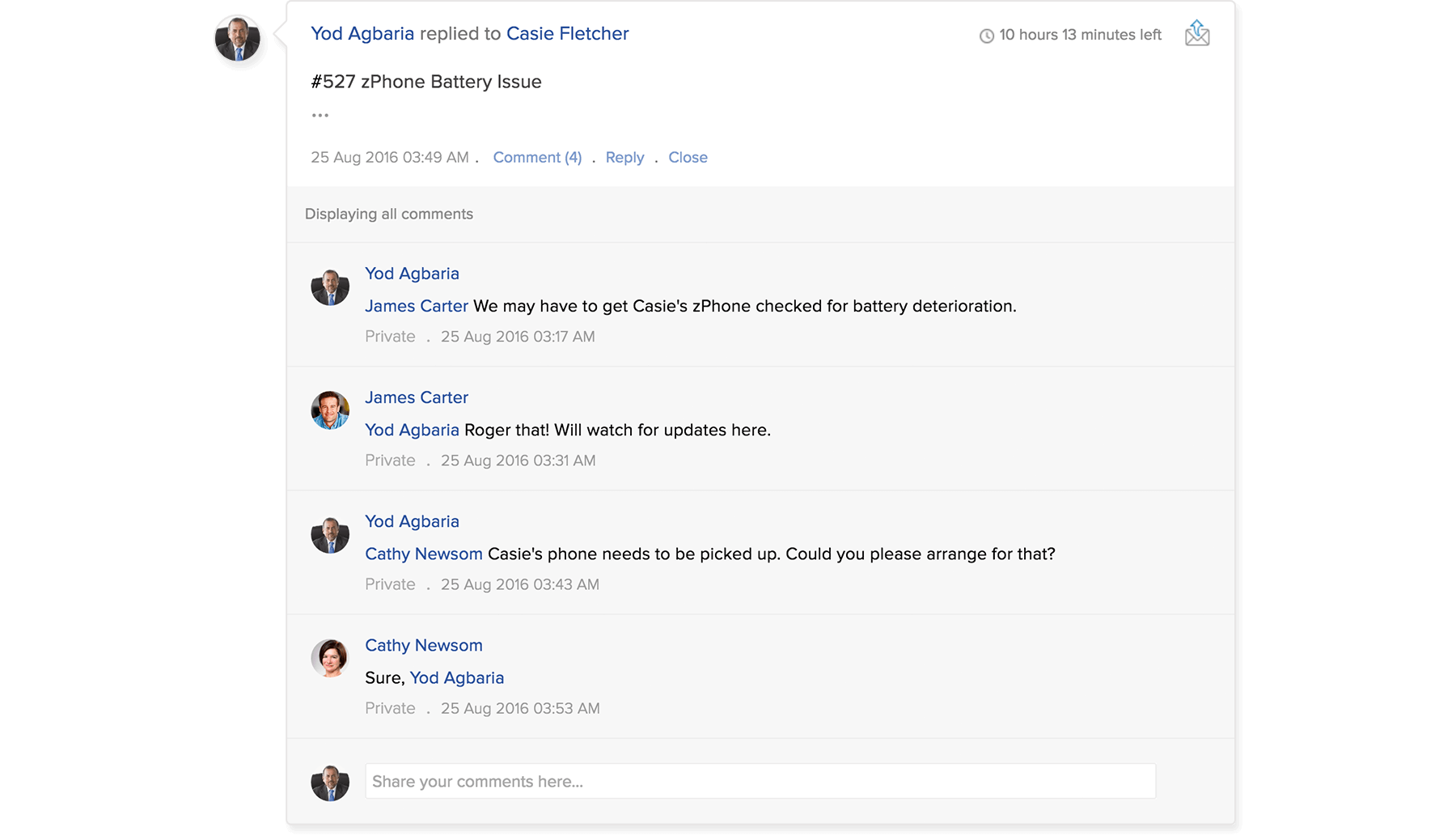1456x836 pixels.
Task: Click the 10 hours 13 minutes left label
Action: click(x=1080, y=35)
